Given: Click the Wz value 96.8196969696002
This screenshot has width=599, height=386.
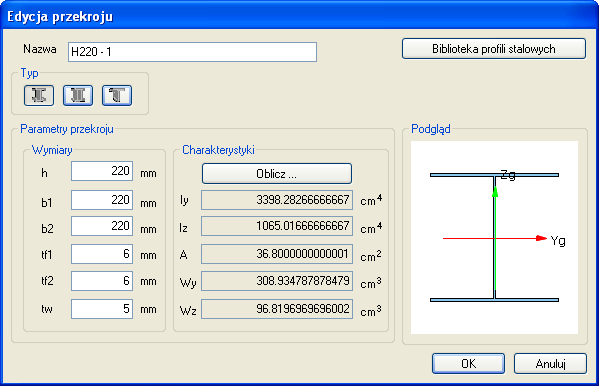Looking at the screenshot, I should tap(277, 309).
